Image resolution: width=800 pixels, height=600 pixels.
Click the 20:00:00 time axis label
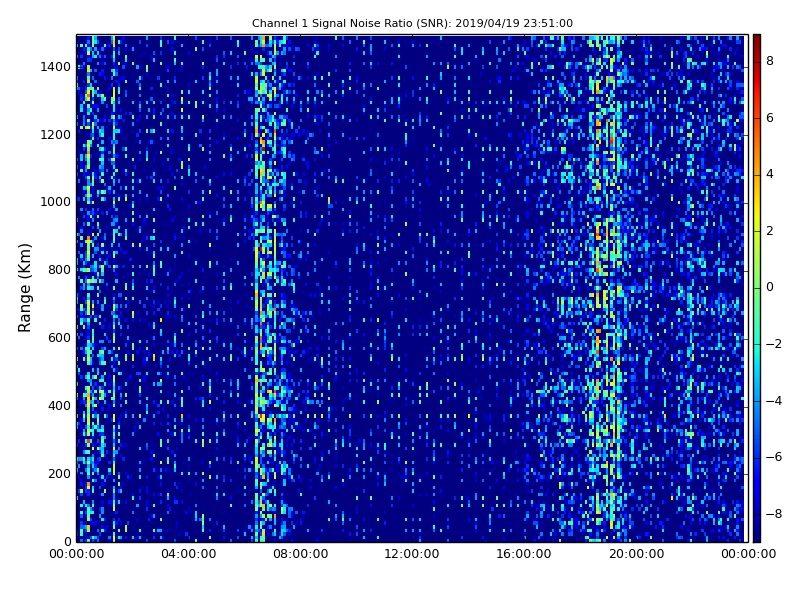(x=637, y=554)
